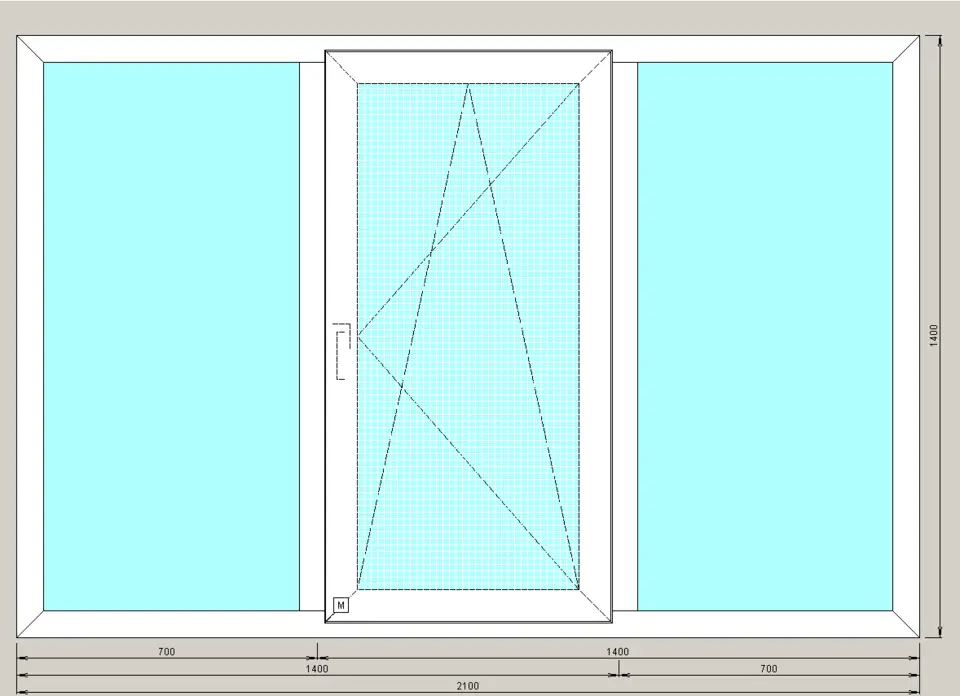Select the left fixed glass pane
This screenshot has height=696, width=960.
point(171,336)
